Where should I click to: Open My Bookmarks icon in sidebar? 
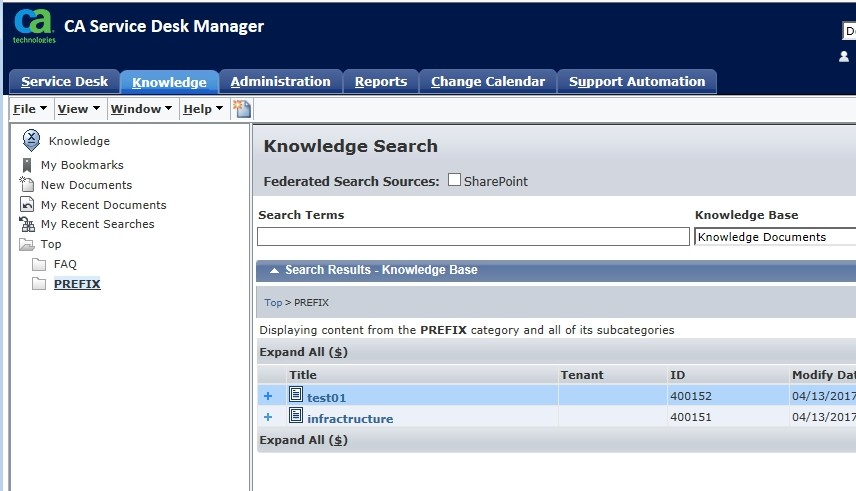(27, 165)
